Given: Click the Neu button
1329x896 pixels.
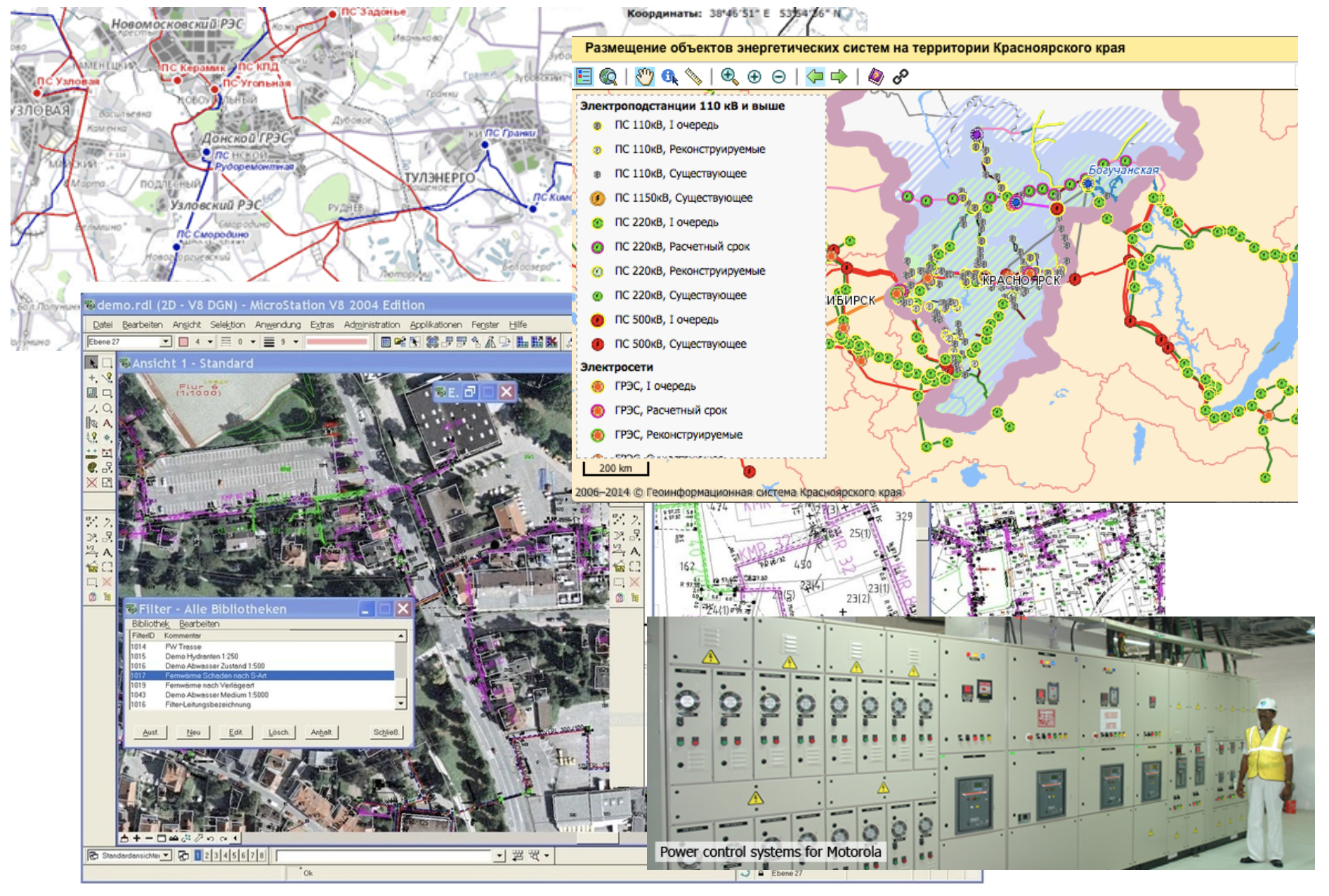Looking at the screenshot, I should point(193,732).
